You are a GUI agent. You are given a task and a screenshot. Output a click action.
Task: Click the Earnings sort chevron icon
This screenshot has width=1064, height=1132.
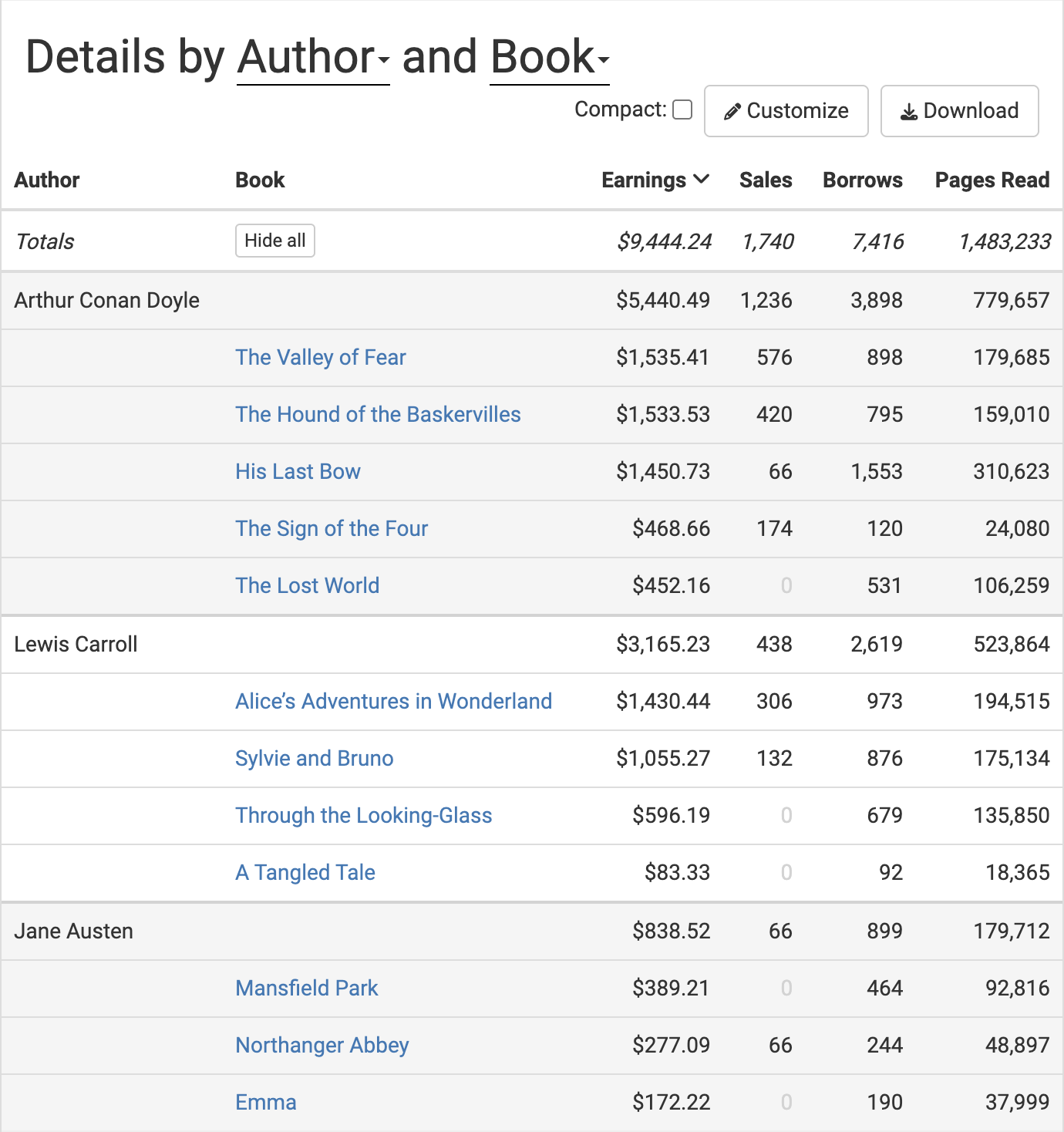[701, 179]
